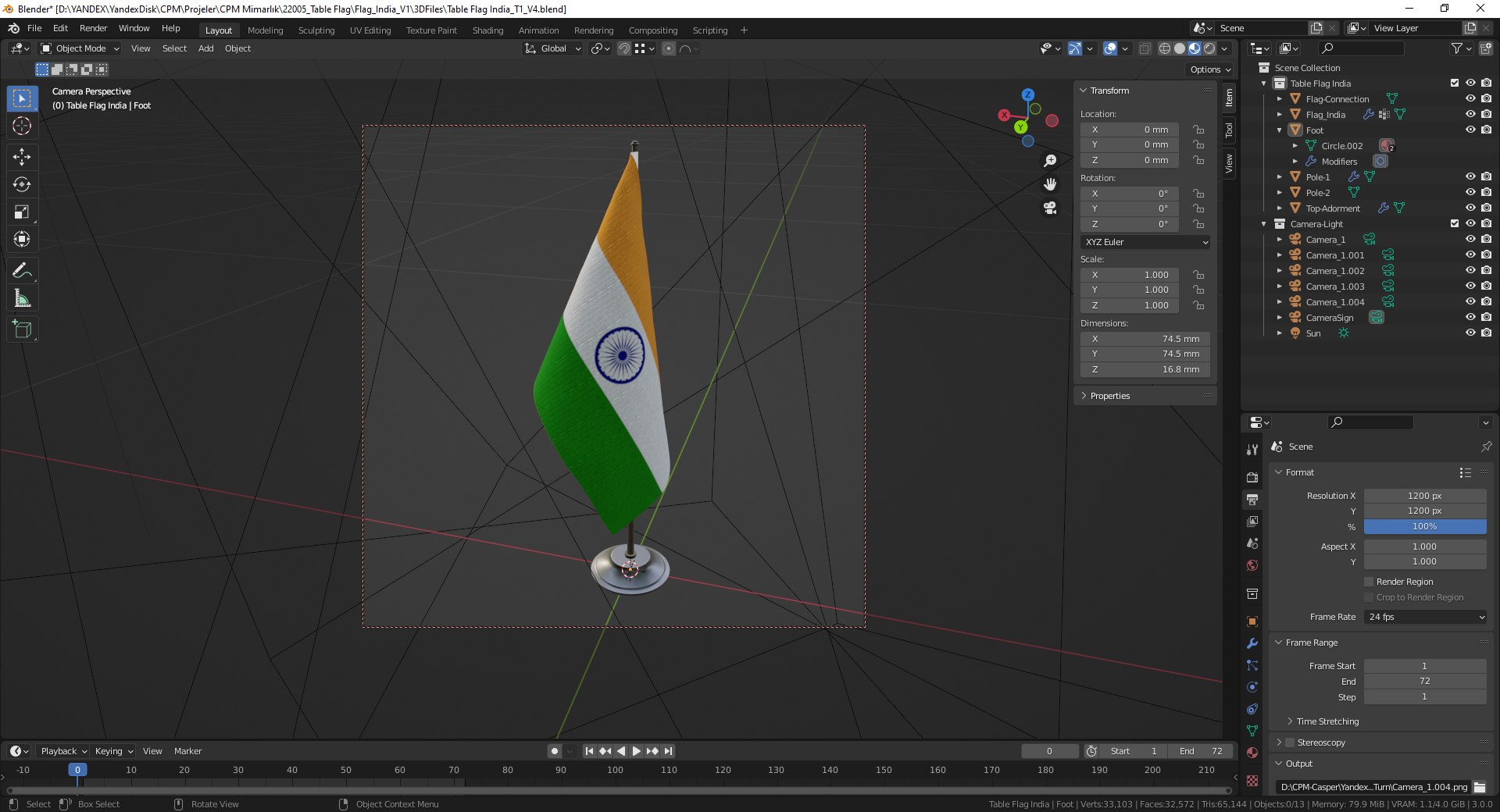Open Object Mode dropdown

click(80, 48)
